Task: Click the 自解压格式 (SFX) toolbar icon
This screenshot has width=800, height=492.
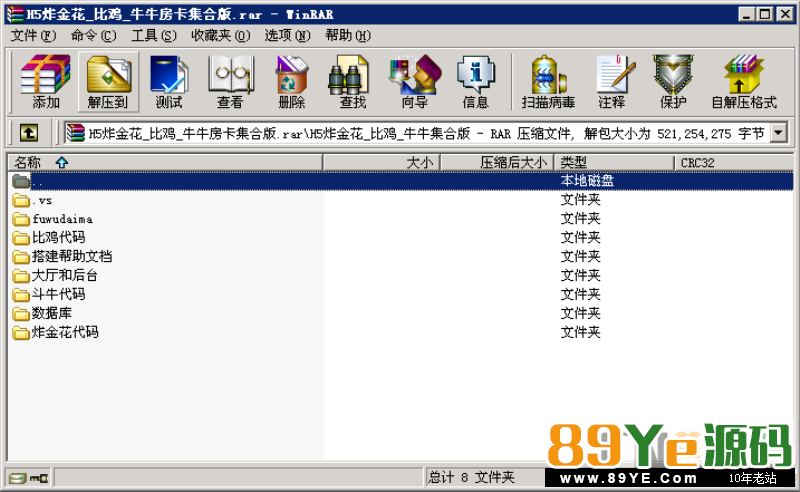Action: (743, 76)
